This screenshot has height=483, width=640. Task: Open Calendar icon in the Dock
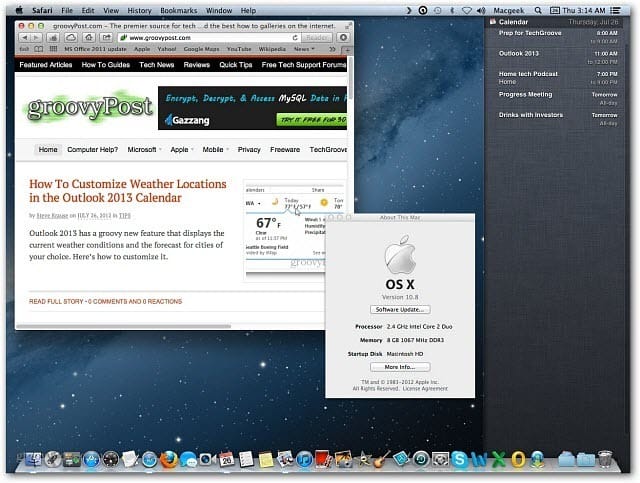(227, 460)
